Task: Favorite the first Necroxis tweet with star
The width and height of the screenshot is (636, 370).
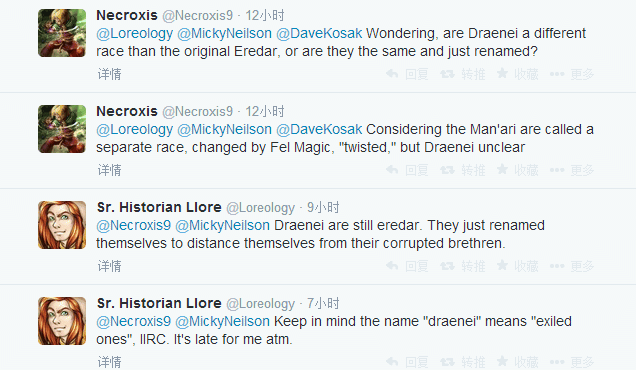Action: pyautogui.click(x=518, y=74)
